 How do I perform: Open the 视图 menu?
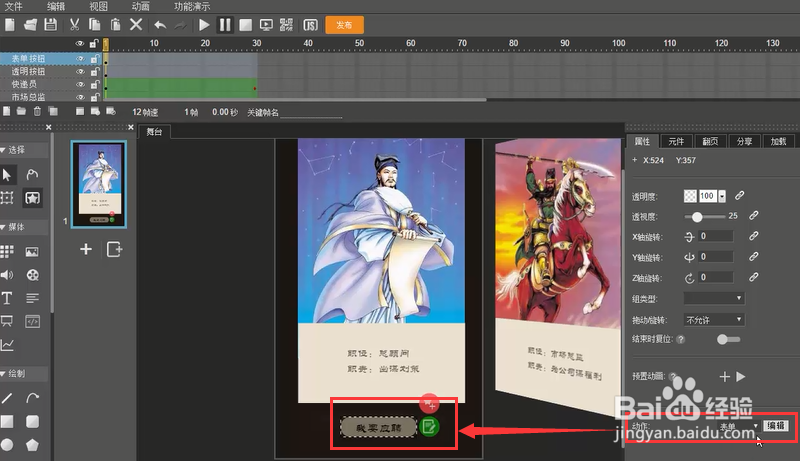(x=98, y=6)
